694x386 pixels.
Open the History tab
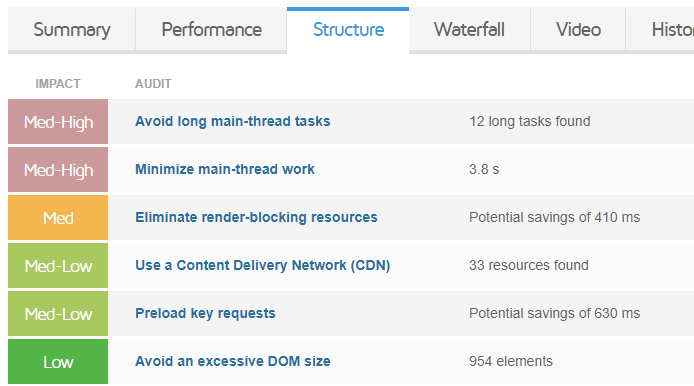click(x=660, y=30)
